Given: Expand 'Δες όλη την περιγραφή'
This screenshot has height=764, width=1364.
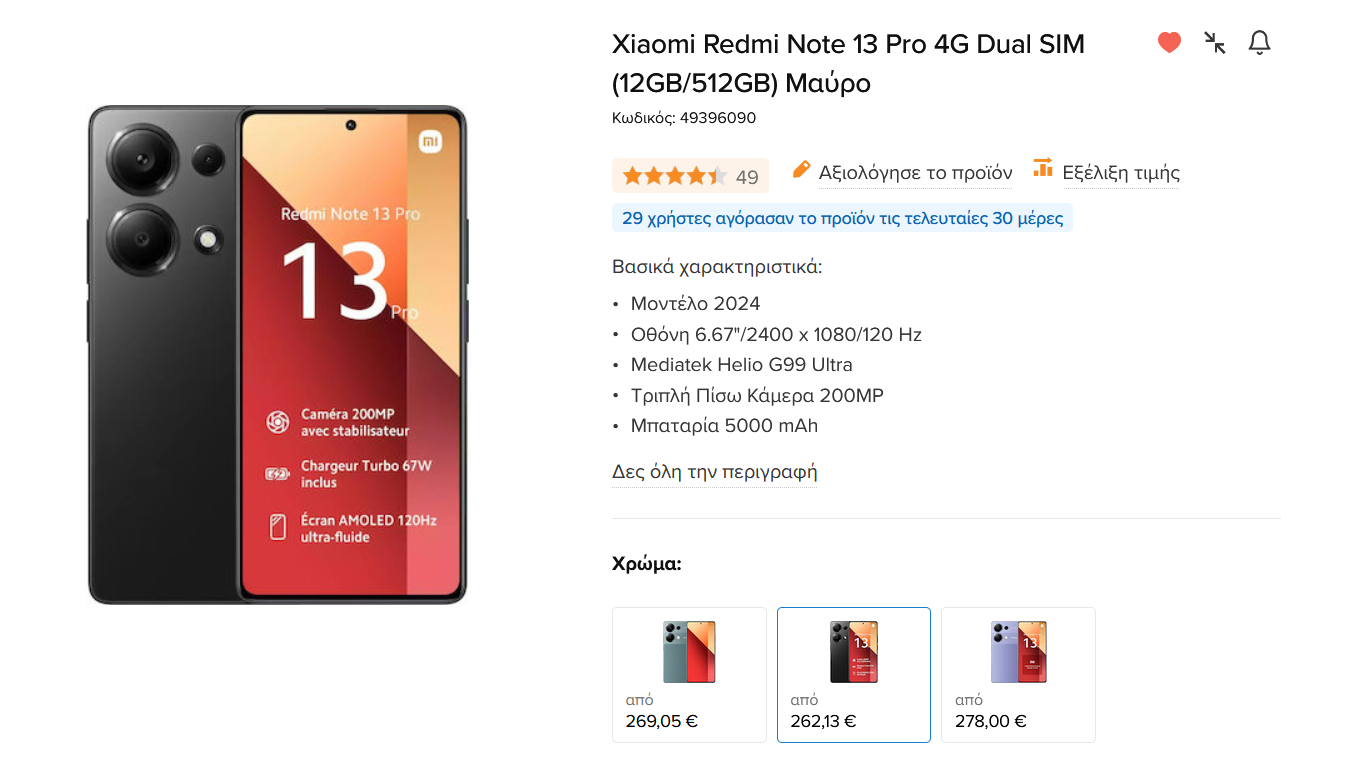Looking at the screenshot, I should (715, 472).
